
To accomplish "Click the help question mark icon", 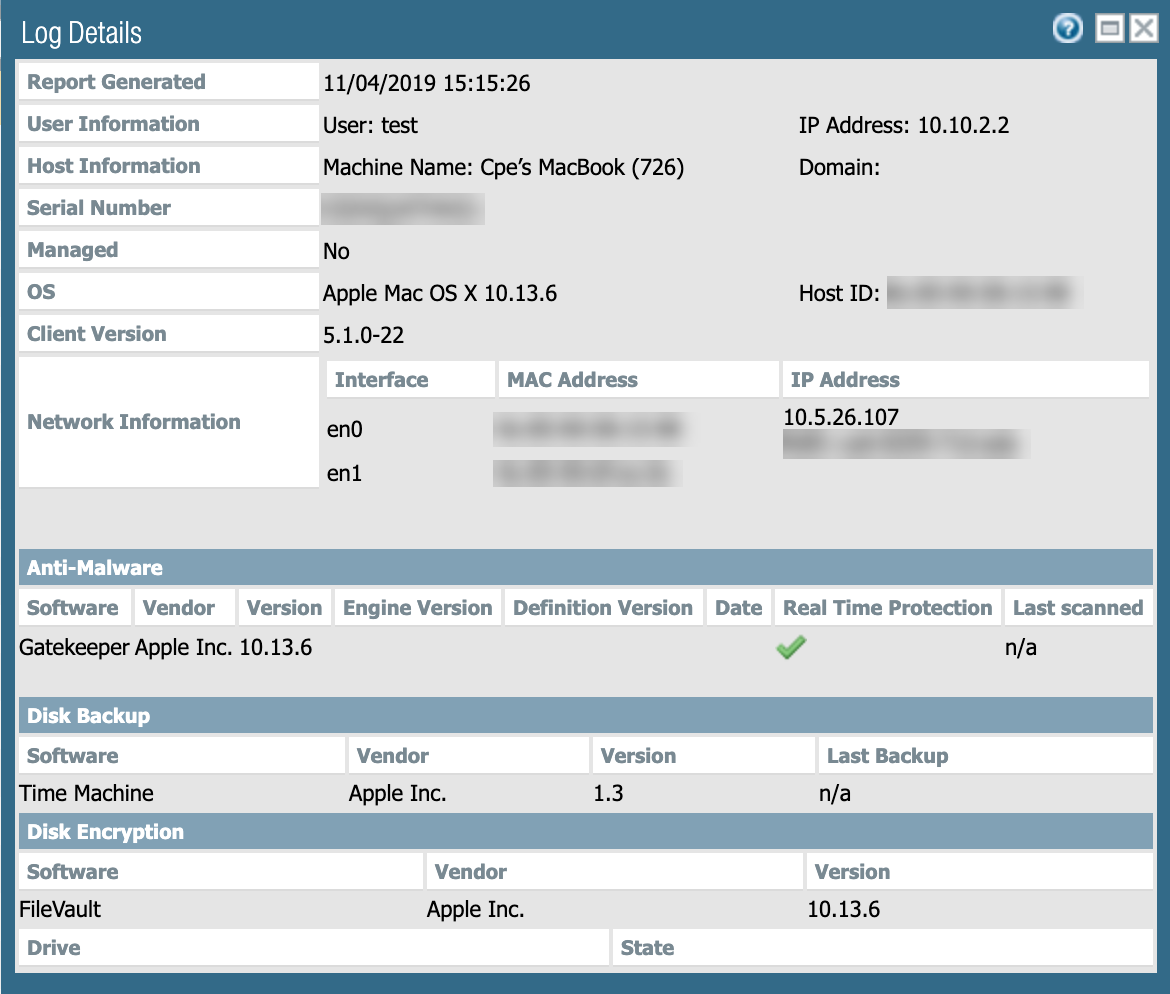I will point(1068,30).
